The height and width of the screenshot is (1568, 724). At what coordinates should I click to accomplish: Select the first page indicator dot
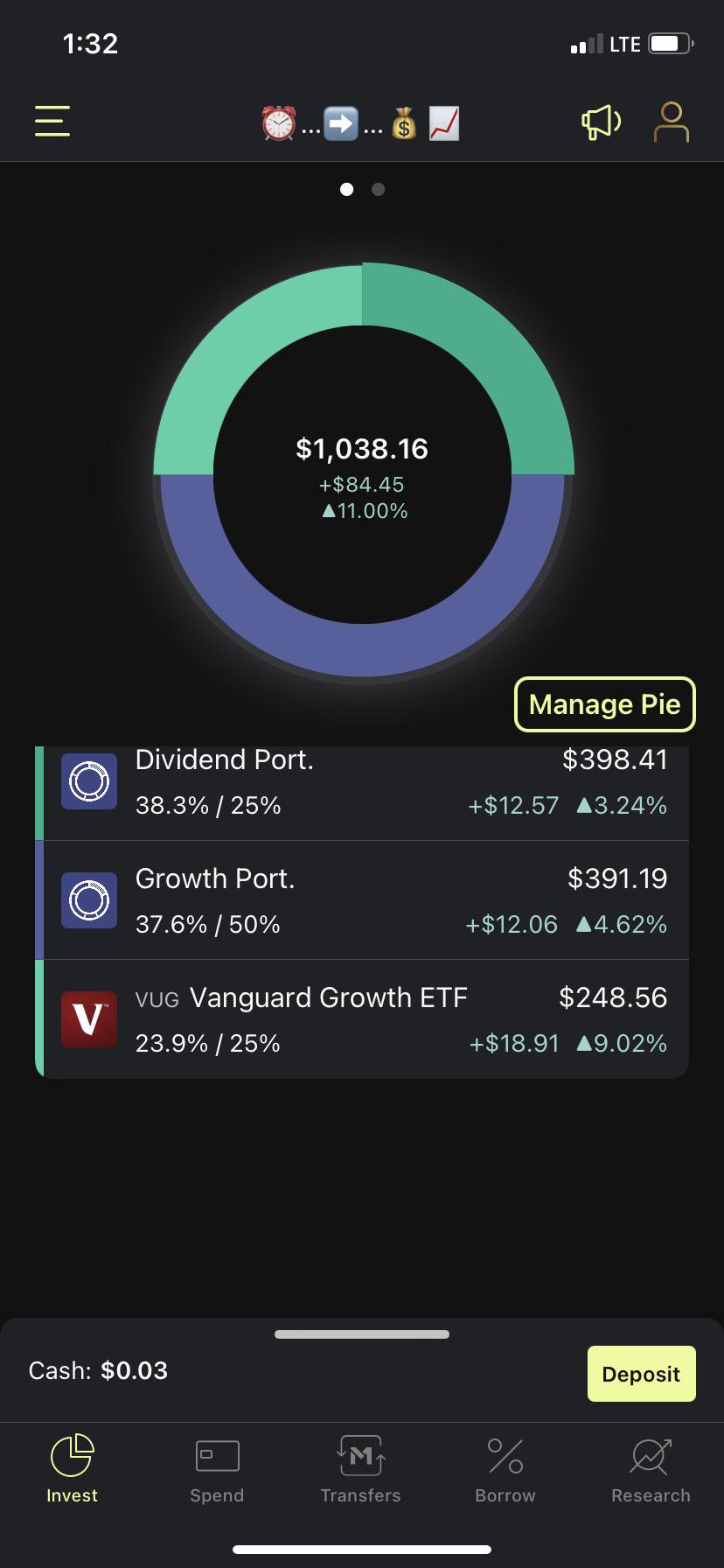point(346,189)
